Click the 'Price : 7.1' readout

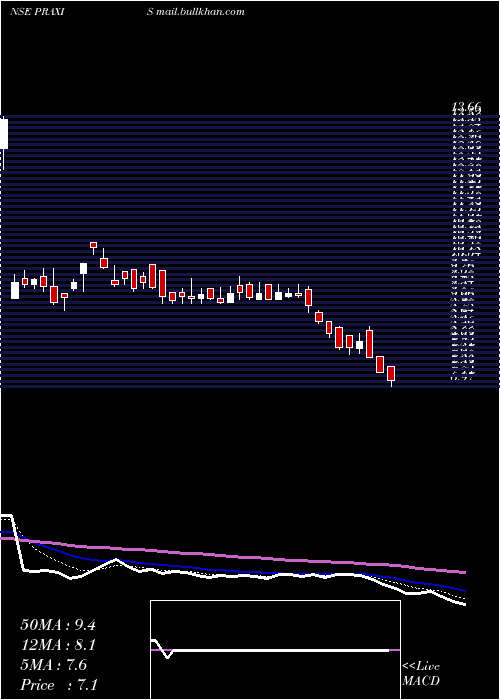coord(59,684)
